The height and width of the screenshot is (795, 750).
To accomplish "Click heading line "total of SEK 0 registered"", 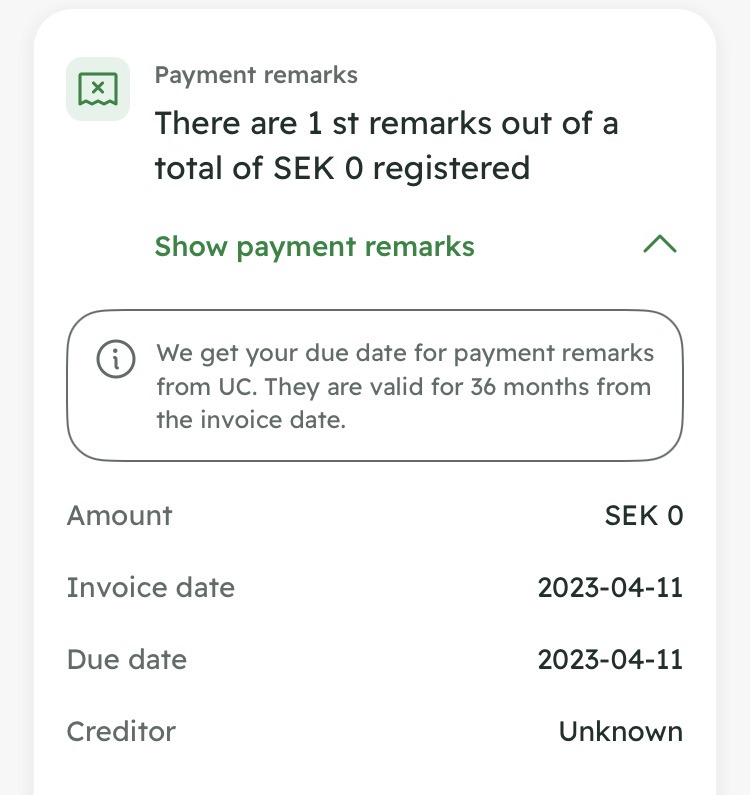I will click(341, 168).
